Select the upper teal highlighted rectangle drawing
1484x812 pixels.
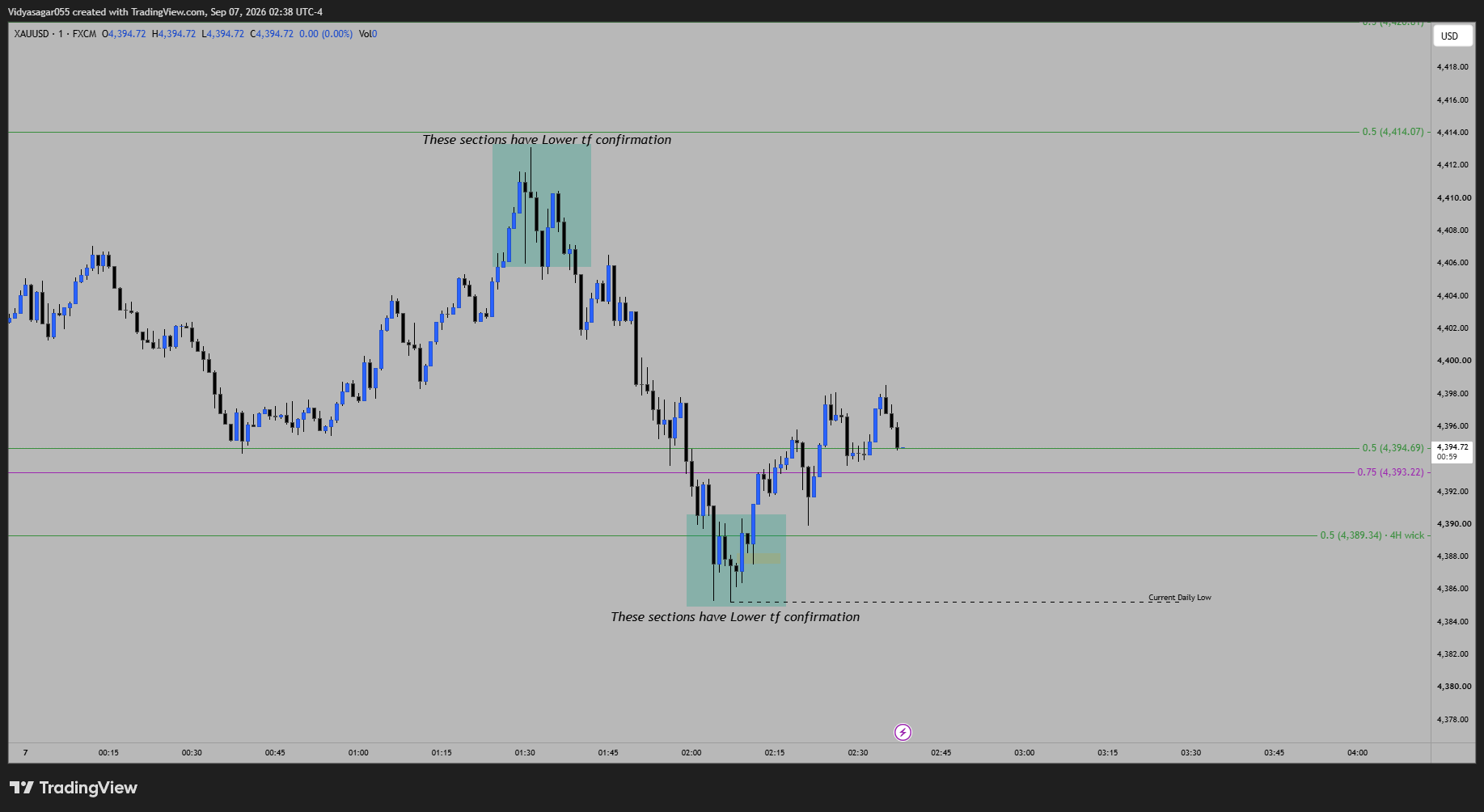542,205
